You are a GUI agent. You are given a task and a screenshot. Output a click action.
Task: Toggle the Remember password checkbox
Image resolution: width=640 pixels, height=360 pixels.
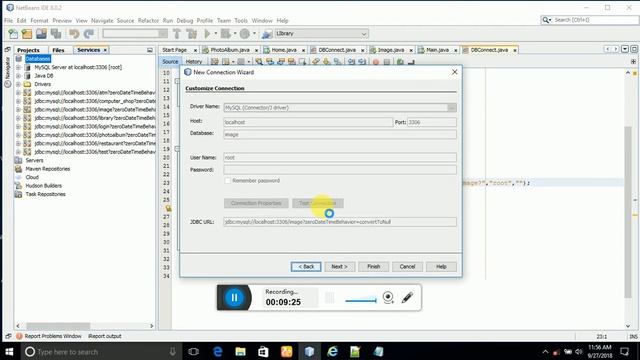[228, 180]
